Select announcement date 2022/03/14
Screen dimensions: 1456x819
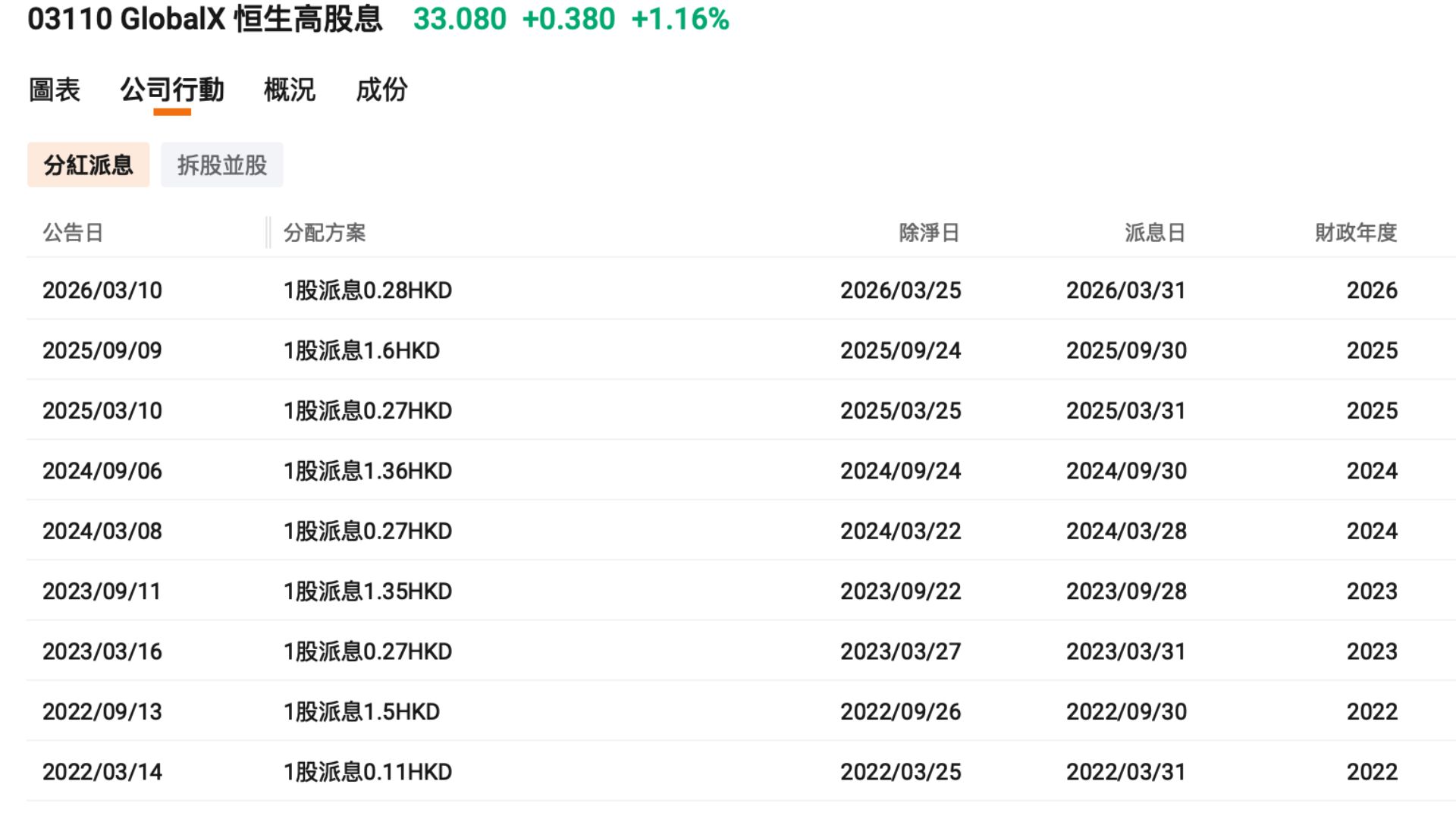click(102, 772)
